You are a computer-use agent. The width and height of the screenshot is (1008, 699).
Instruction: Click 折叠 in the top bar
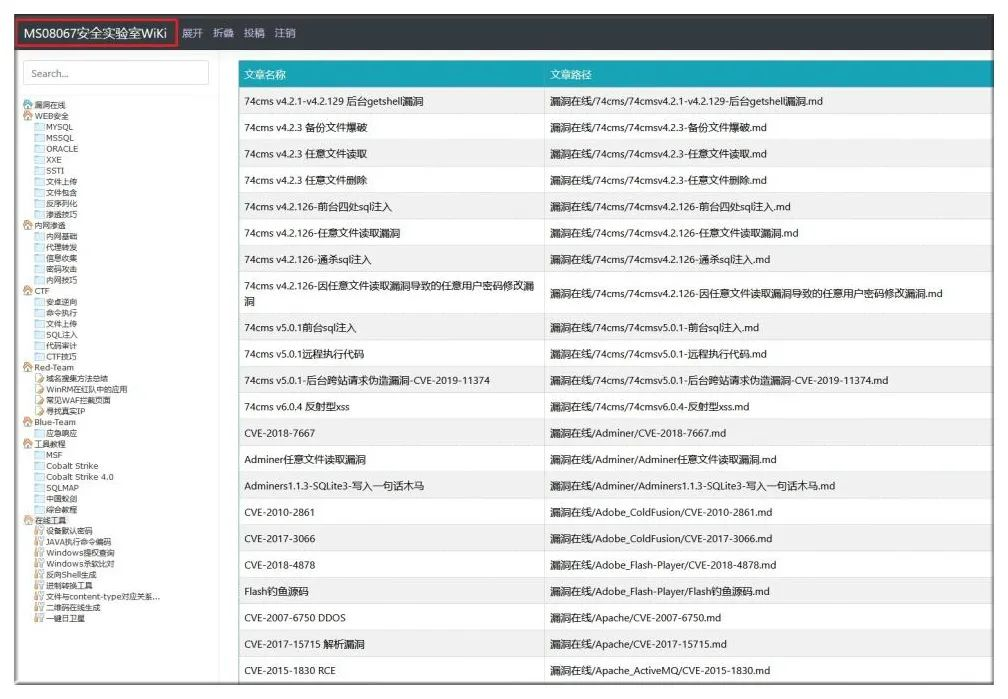coord(223,33)
